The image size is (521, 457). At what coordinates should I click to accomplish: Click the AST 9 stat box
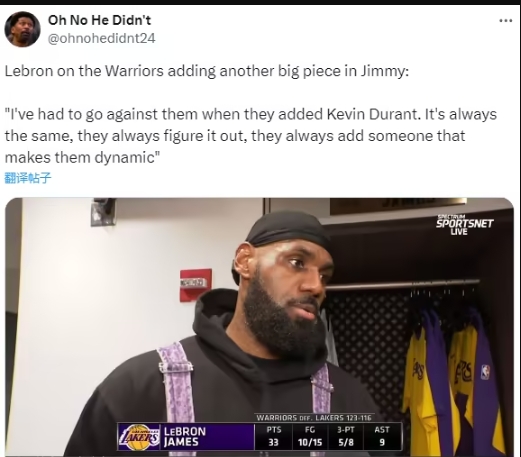point(382,437)
